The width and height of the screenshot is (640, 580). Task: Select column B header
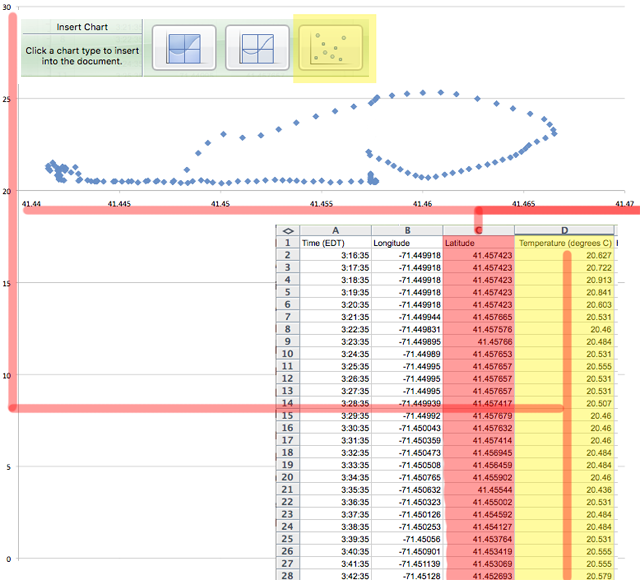[406, 229]
